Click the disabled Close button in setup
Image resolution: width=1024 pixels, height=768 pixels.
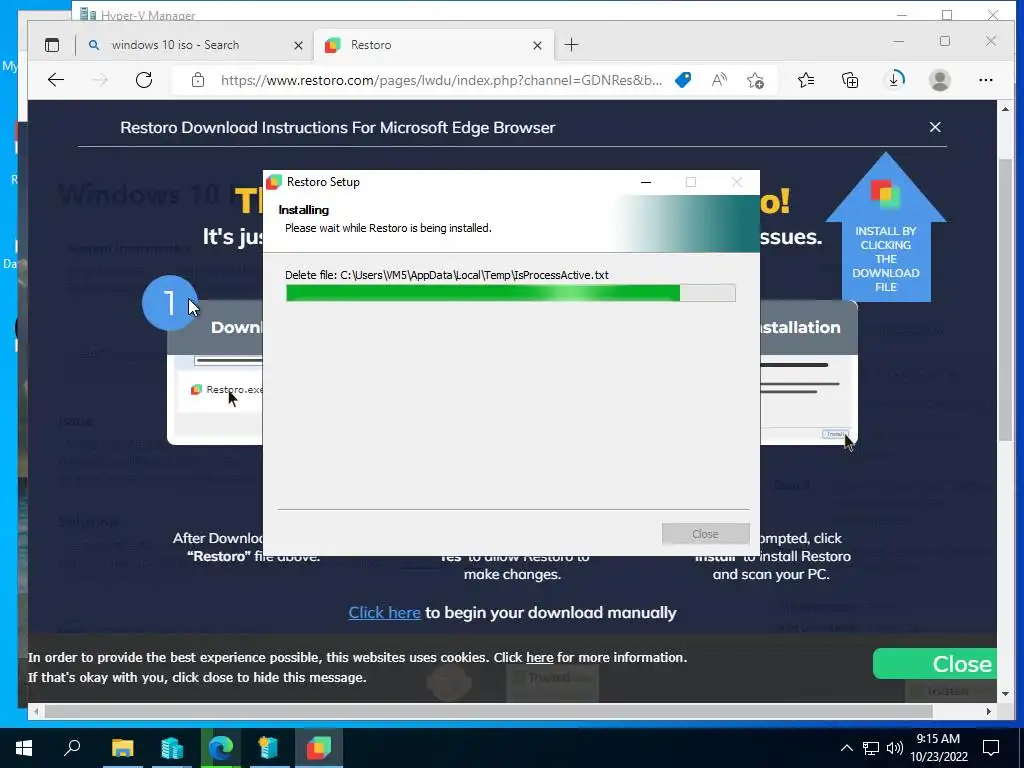pyautogui.click(x=705, y=534)
